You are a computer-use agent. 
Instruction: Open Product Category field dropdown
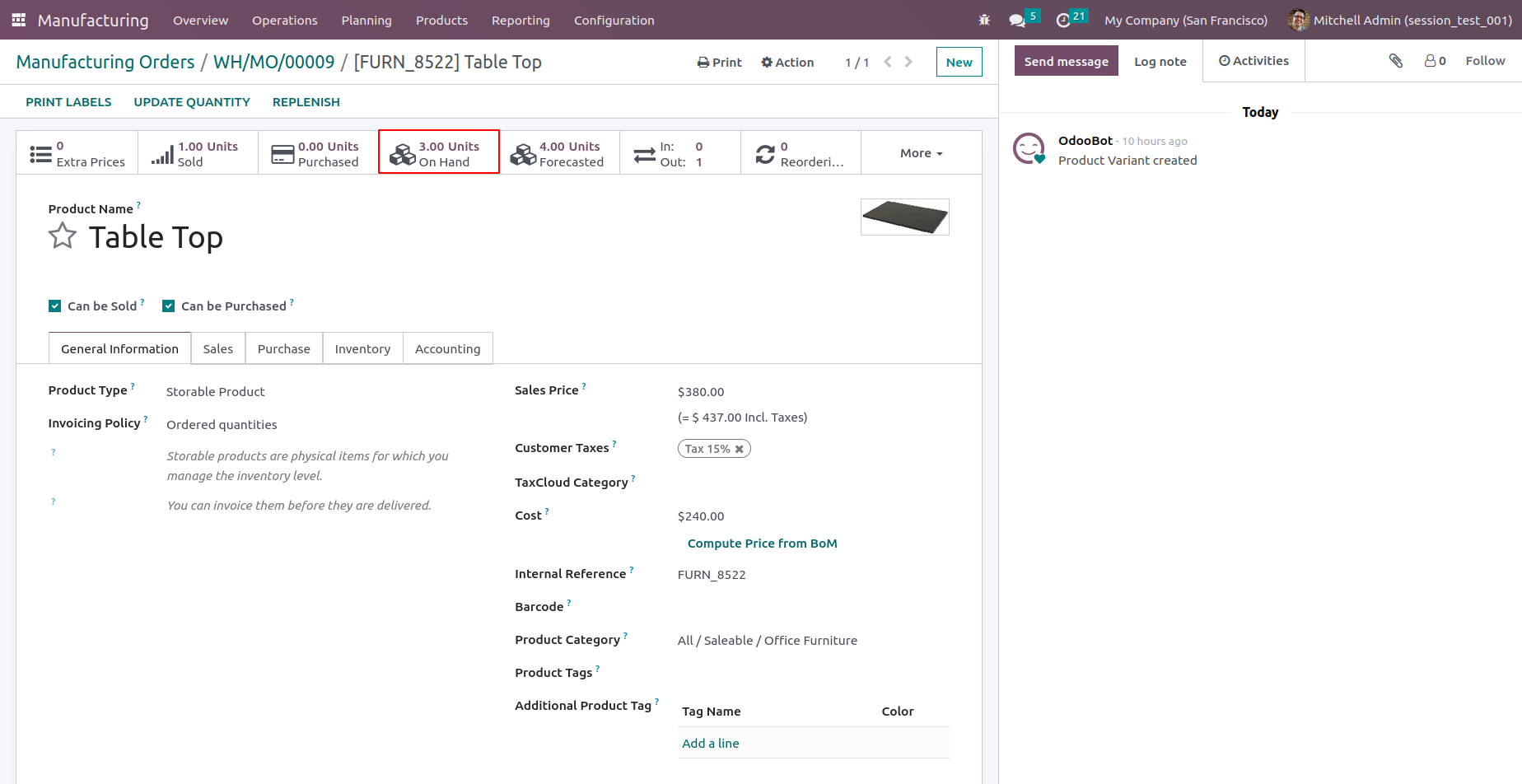814,641
